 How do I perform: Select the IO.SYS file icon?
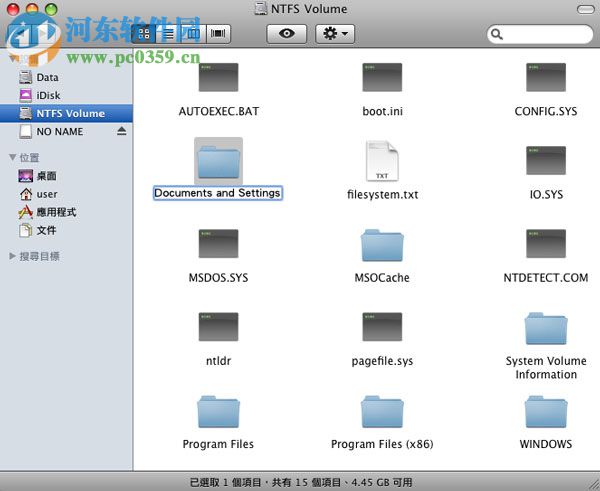pyautogui.click(x=546, y=160)
